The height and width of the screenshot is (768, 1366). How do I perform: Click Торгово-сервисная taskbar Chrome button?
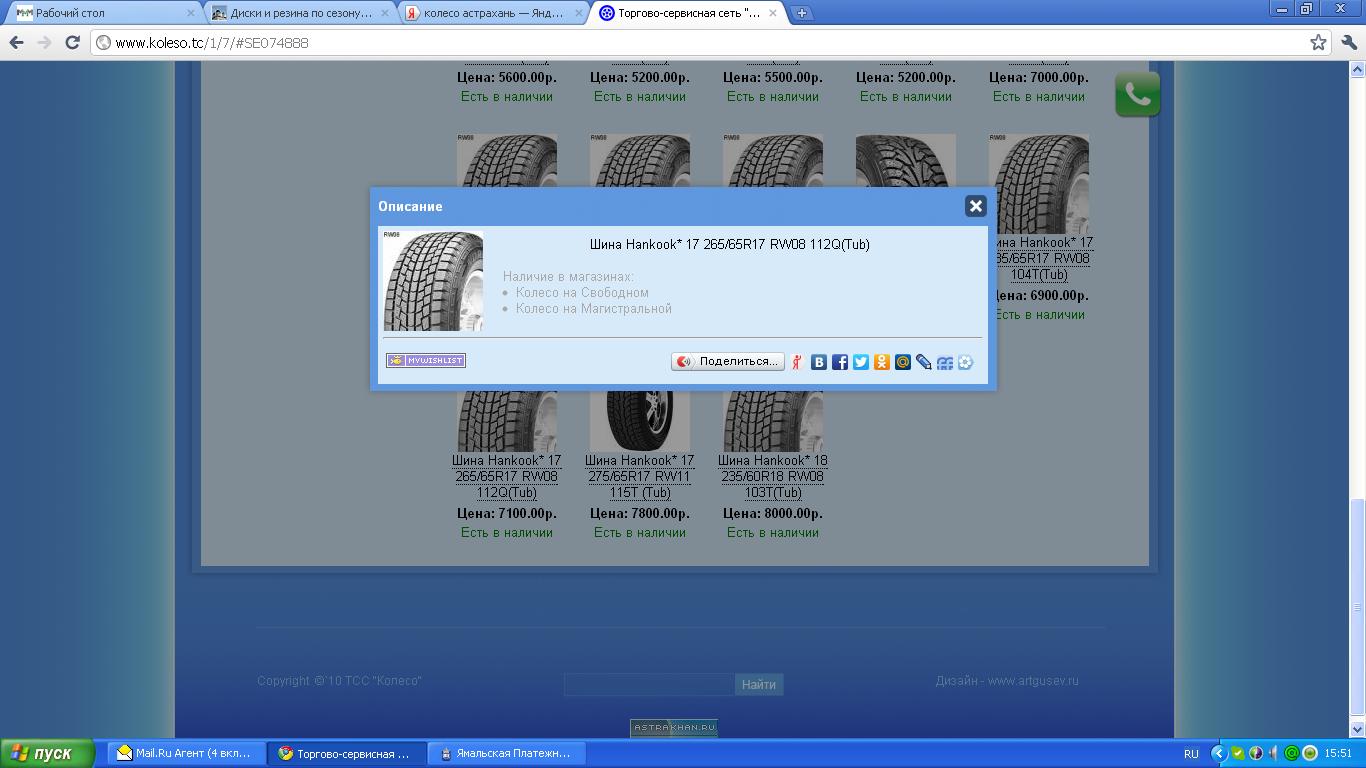(x=346, y=753)
